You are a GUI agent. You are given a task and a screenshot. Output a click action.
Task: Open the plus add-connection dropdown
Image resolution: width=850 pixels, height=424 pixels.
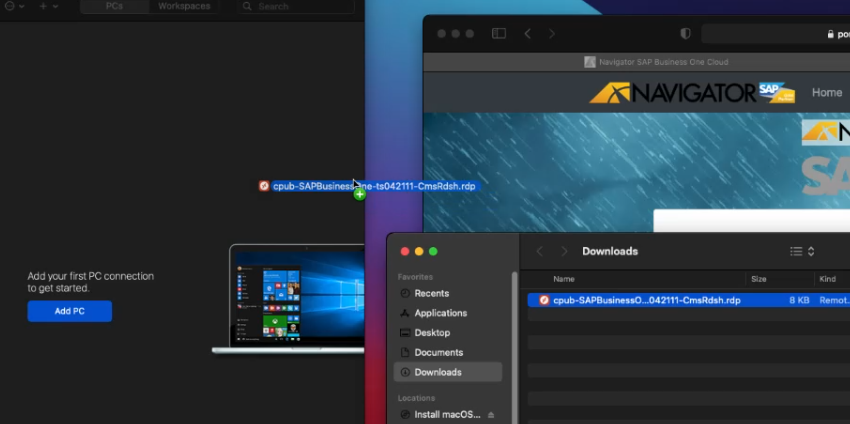pos(48,7)
